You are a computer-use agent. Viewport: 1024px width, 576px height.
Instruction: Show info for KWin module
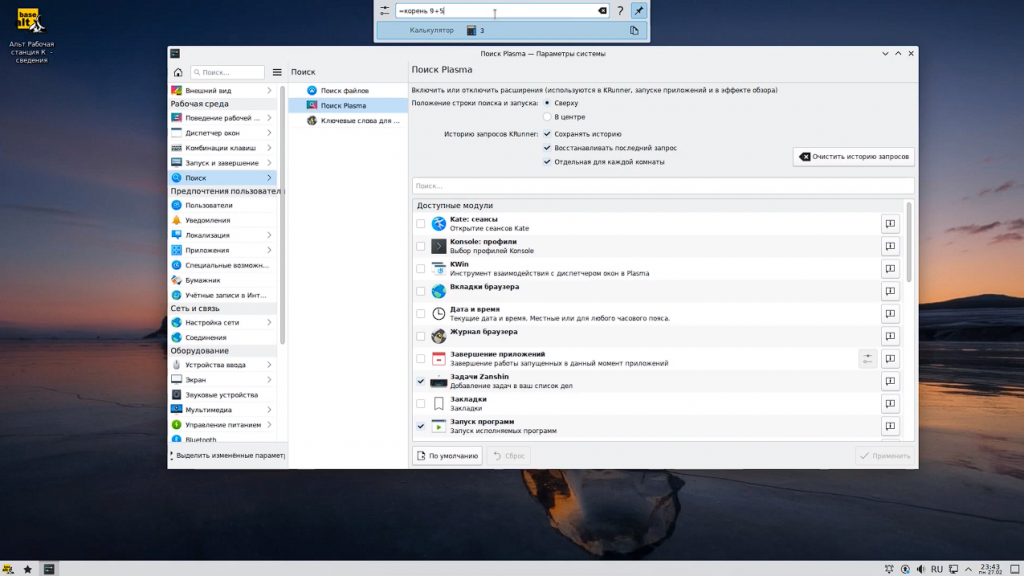point(890,268)
